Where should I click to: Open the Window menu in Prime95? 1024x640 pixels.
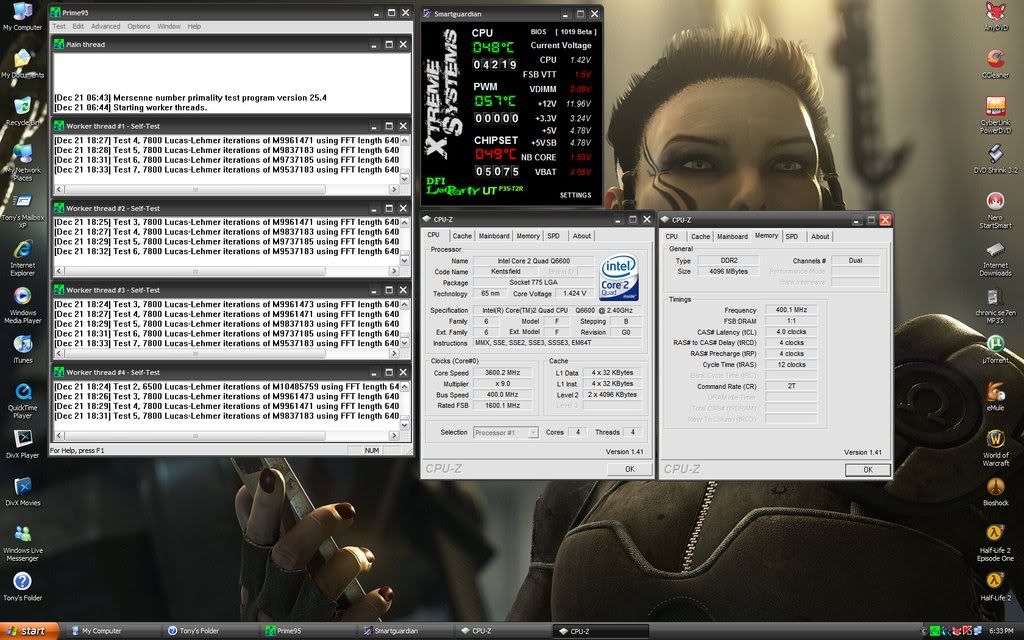168,27
